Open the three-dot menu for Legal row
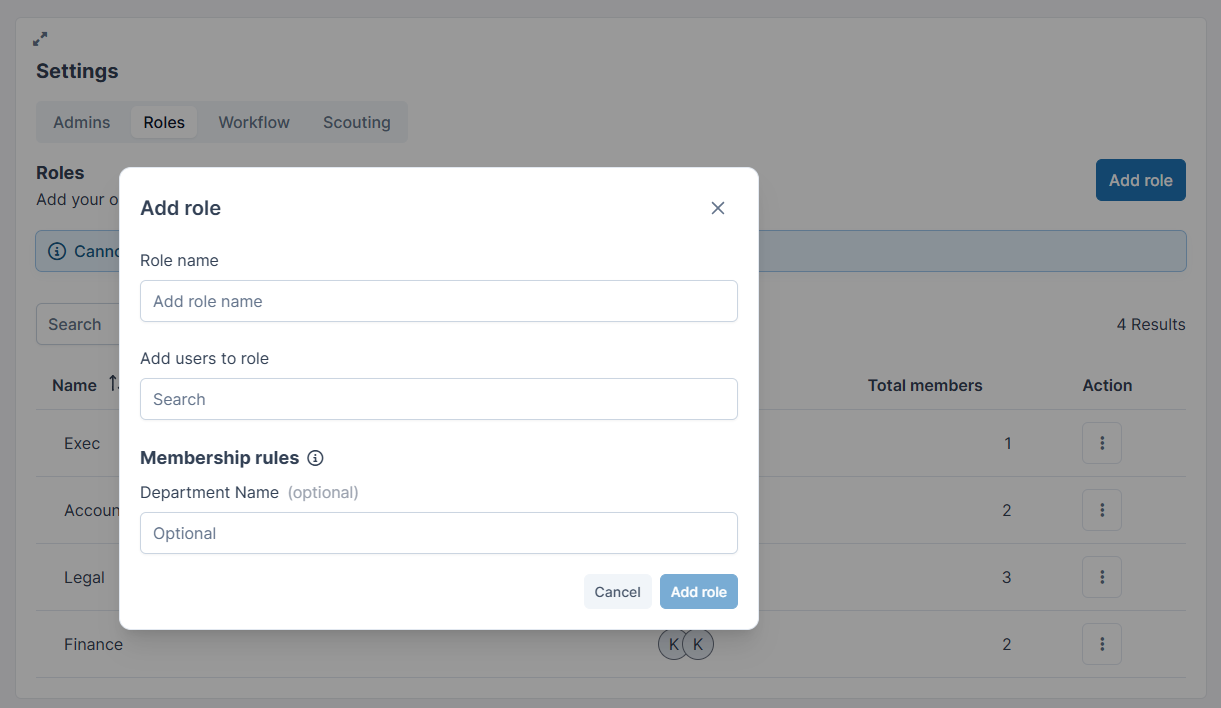The height and width of the screenshot is (708, 1221). tap(1102, 577)
